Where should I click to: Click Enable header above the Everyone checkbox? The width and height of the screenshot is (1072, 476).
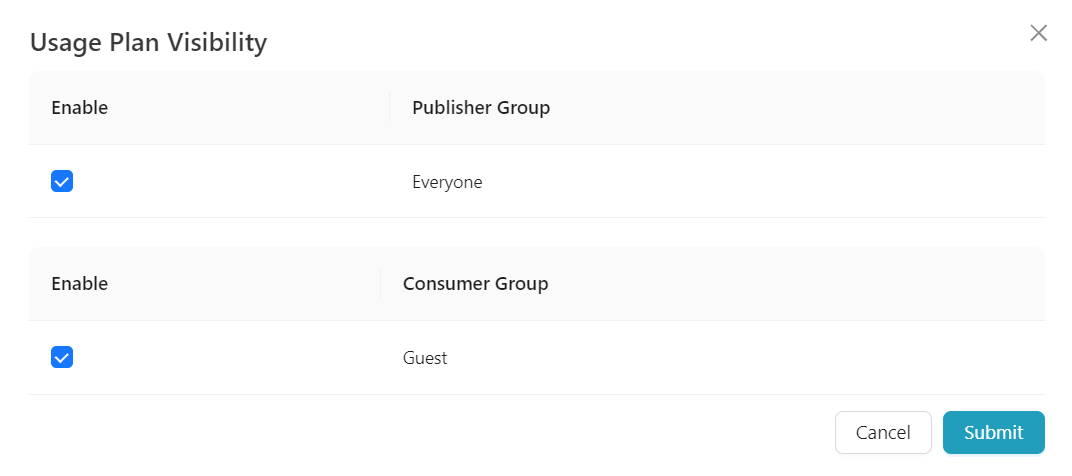point(80,107)
